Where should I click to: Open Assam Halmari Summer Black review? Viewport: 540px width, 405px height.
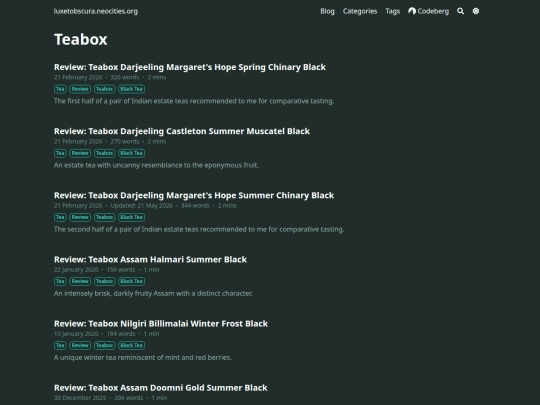(x=150, y=259)
